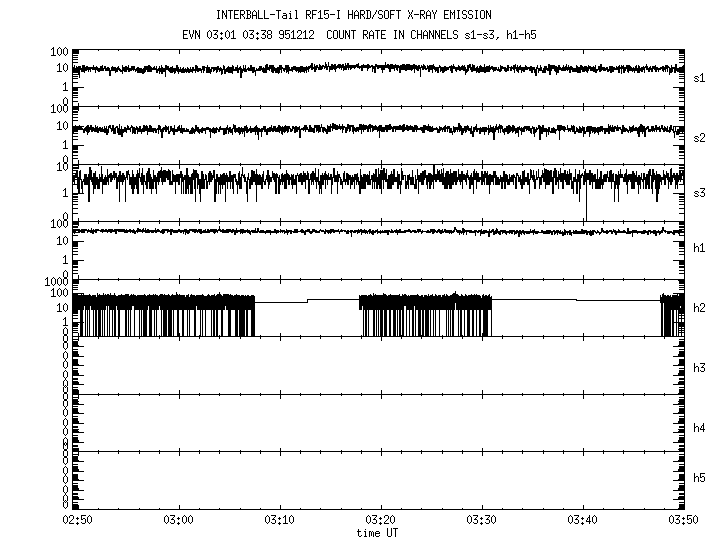The width and height of the screenshot is (720, 550).
Task: Click the 03:50 time axis label
Action: tap(684, 521)
